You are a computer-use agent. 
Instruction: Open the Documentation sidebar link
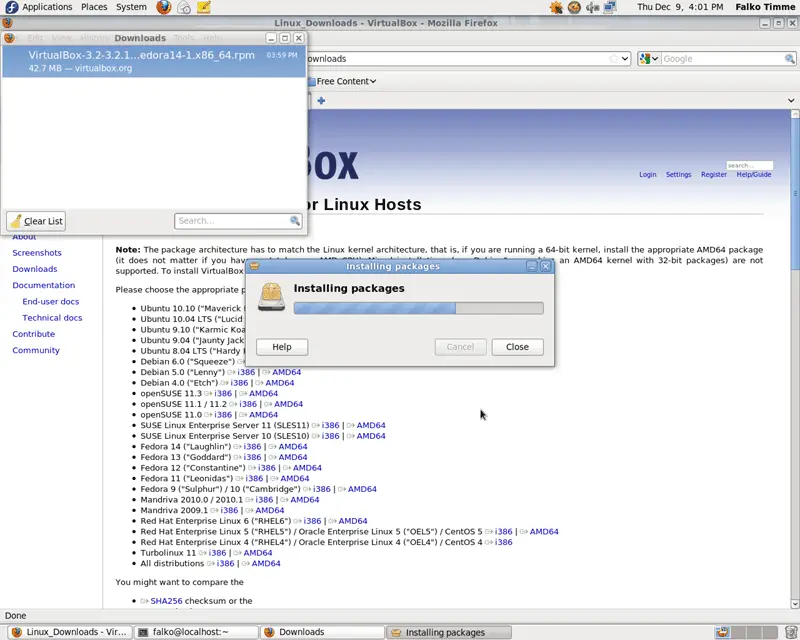43,285
